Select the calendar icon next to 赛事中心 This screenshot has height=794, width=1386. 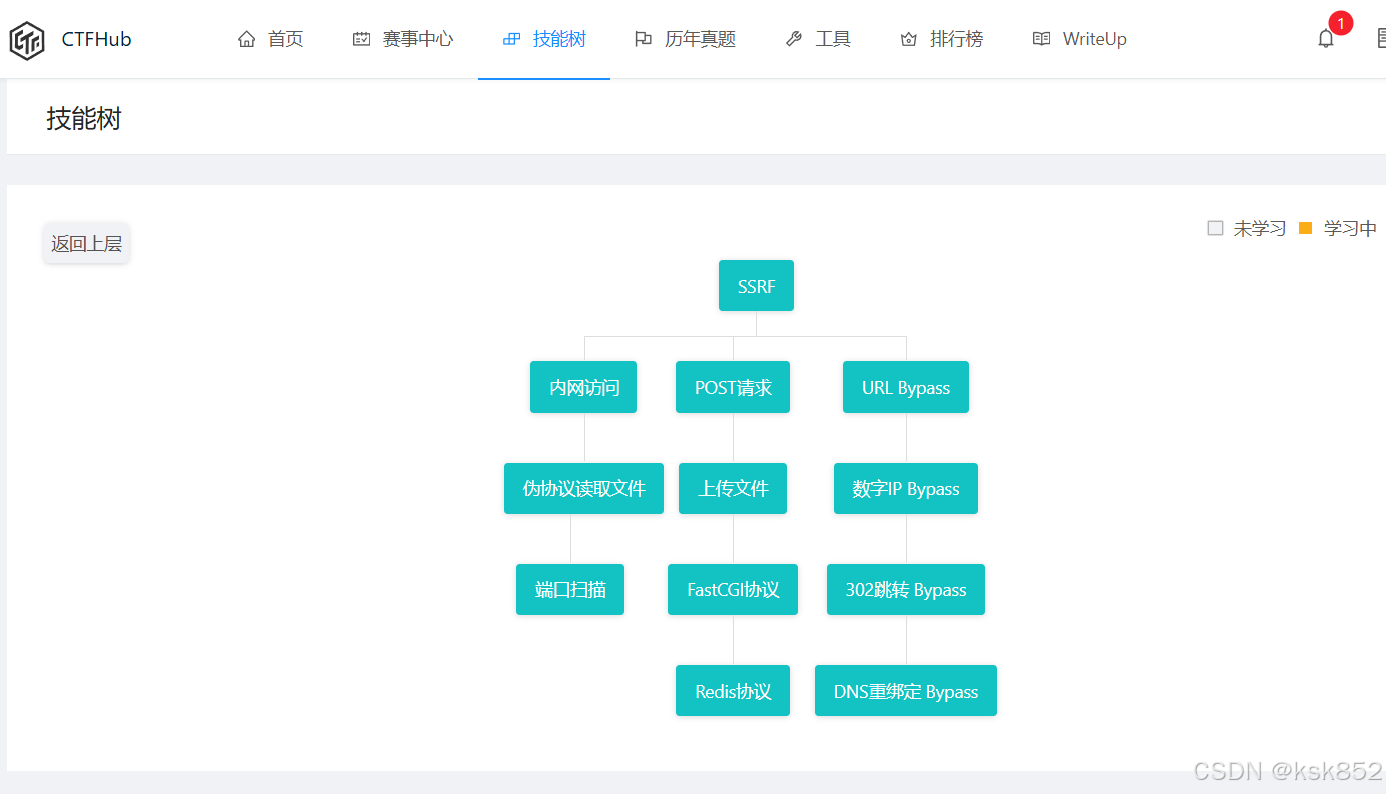[x=361, y=38]
